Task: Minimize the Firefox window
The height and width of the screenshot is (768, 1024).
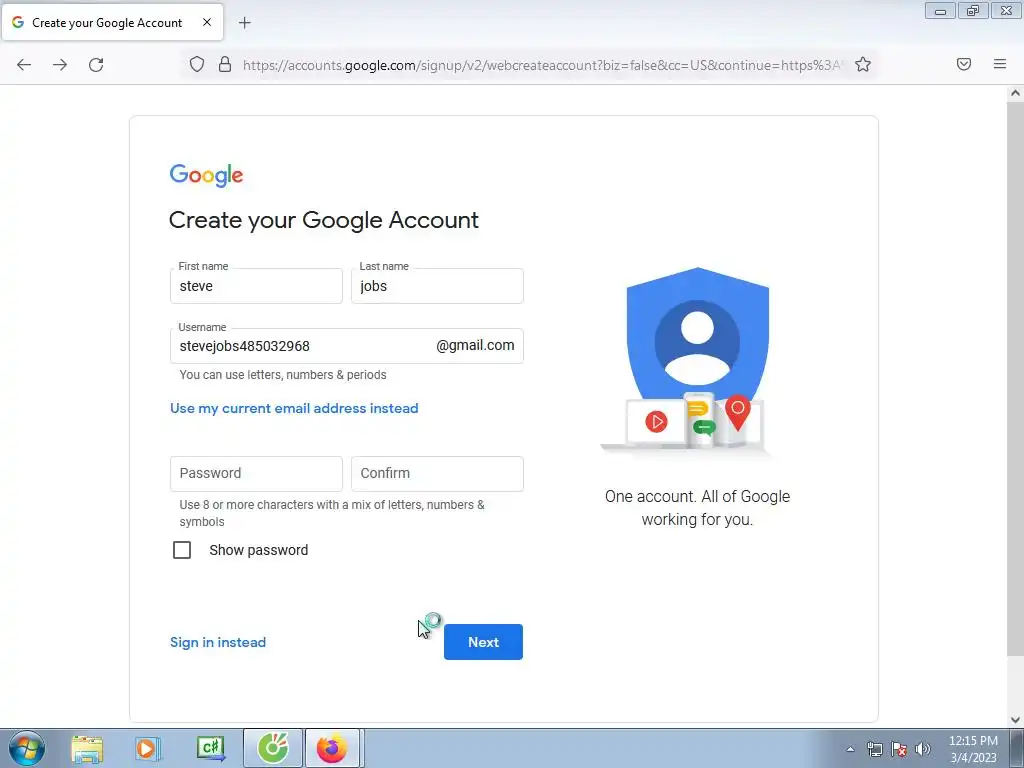Action: click(940, 11)
